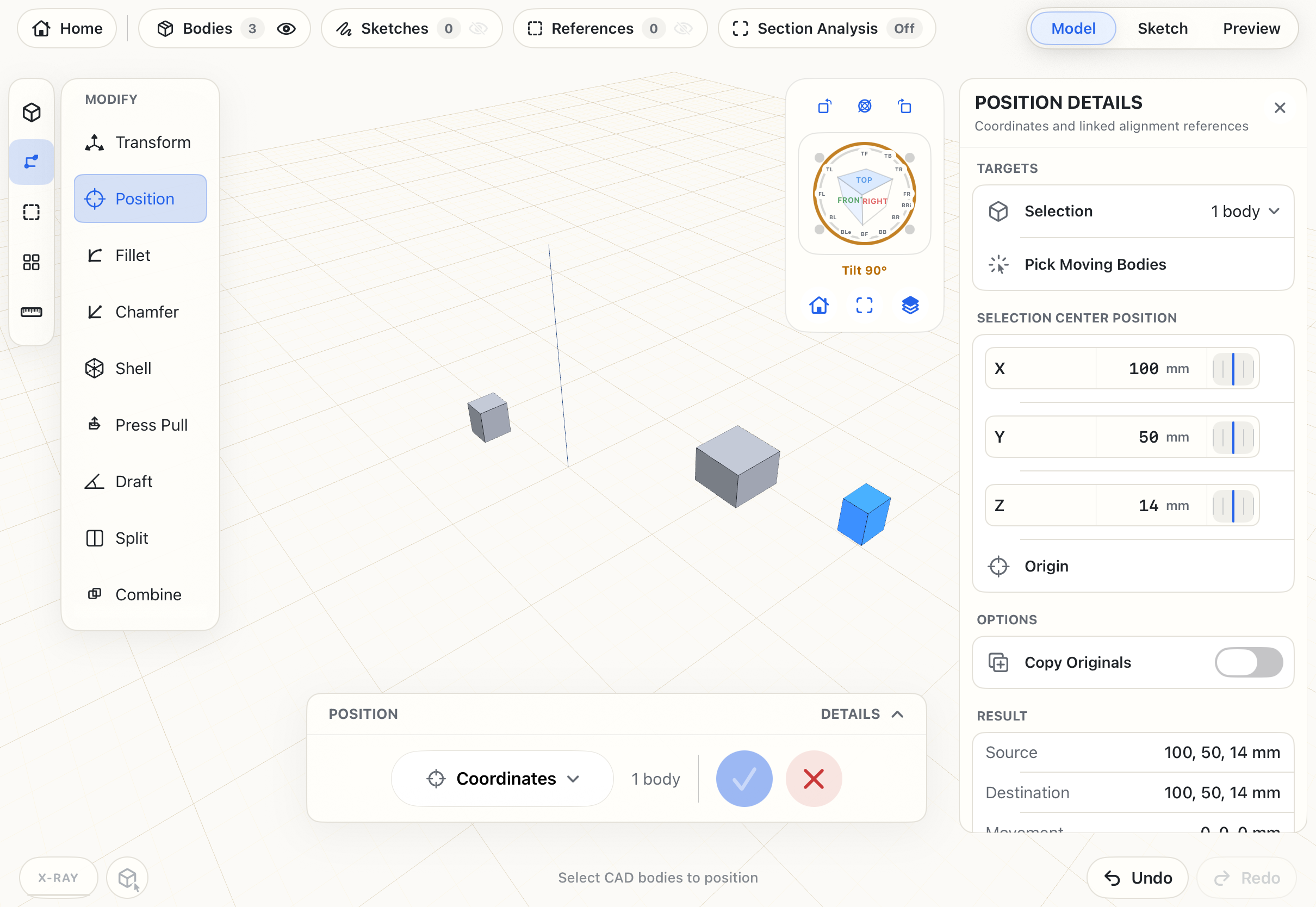Click the X coordinate slider handle
The height and width of the screenshot is (907, 1316).
click(x=1233, y=368)
